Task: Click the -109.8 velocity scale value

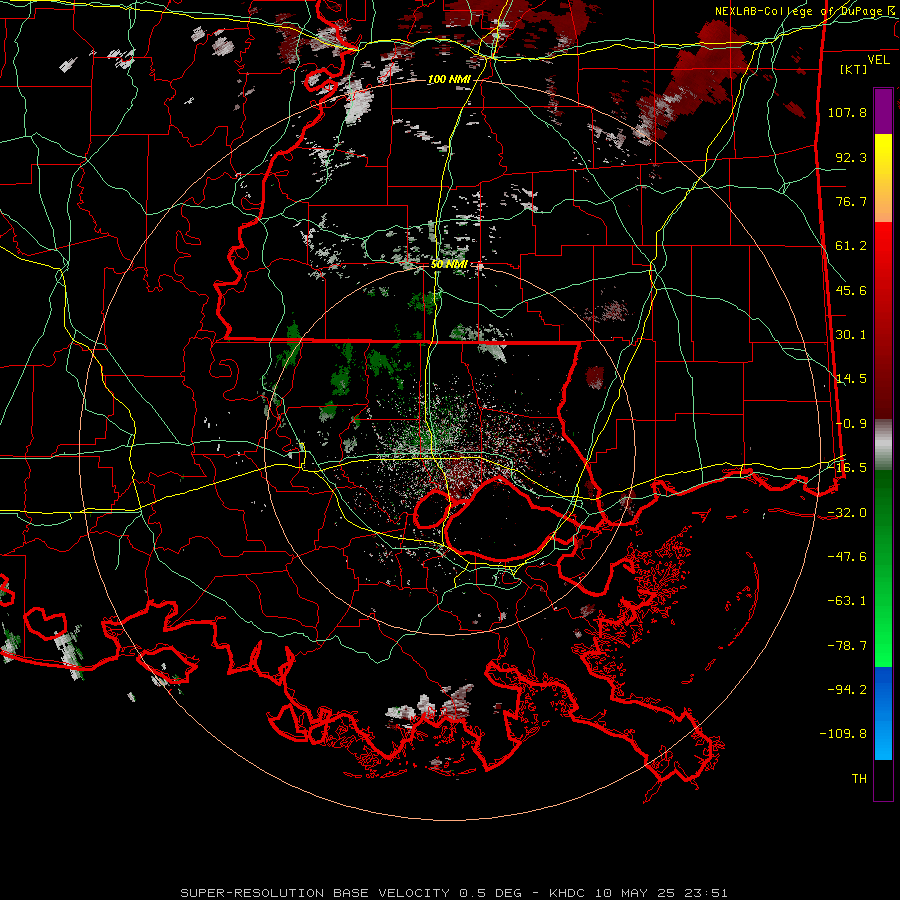Action: [x=843, y=734]
